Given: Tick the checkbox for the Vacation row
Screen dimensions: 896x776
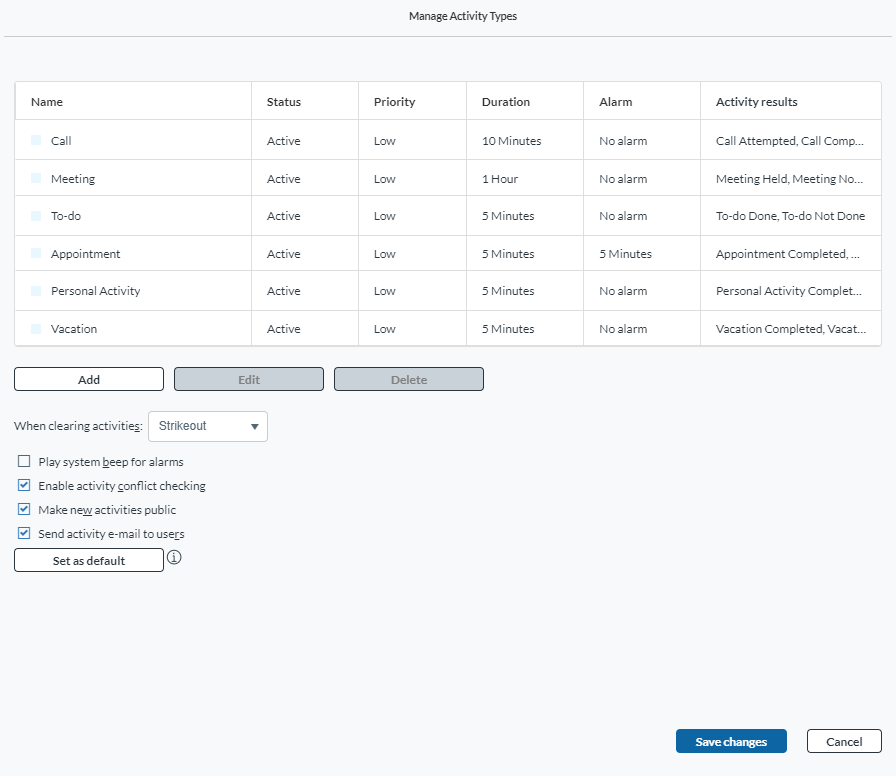Looking at the screenshot, I should pyautogui.click(x=36, y=329).
